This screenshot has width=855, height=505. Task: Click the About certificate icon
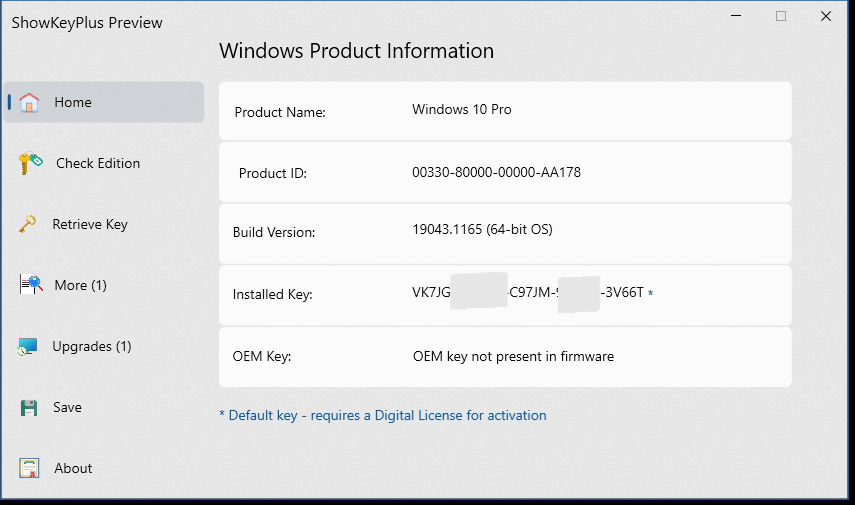29,468
